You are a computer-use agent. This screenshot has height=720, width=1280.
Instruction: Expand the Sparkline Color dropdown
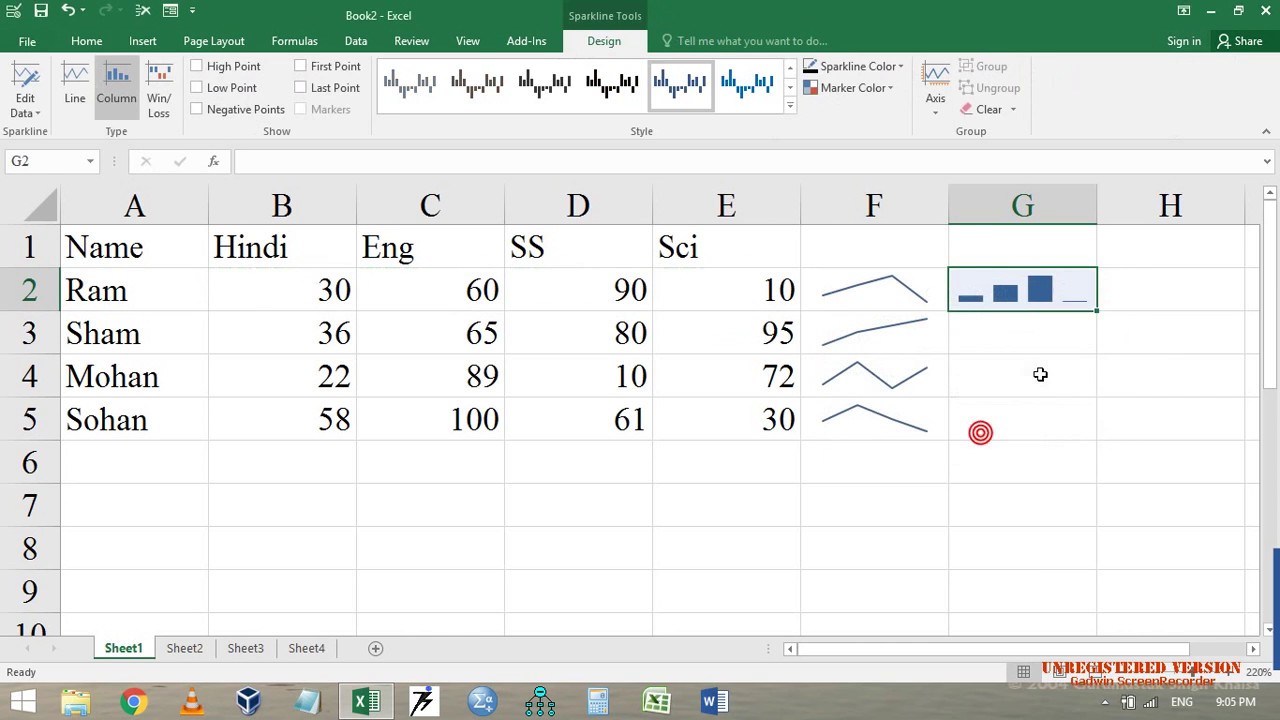854,66
